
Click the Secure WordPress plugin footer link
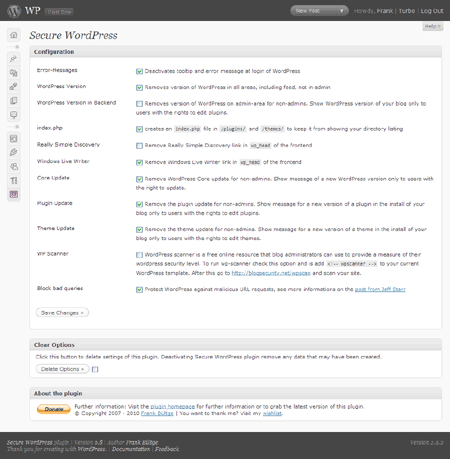[30, 442]
